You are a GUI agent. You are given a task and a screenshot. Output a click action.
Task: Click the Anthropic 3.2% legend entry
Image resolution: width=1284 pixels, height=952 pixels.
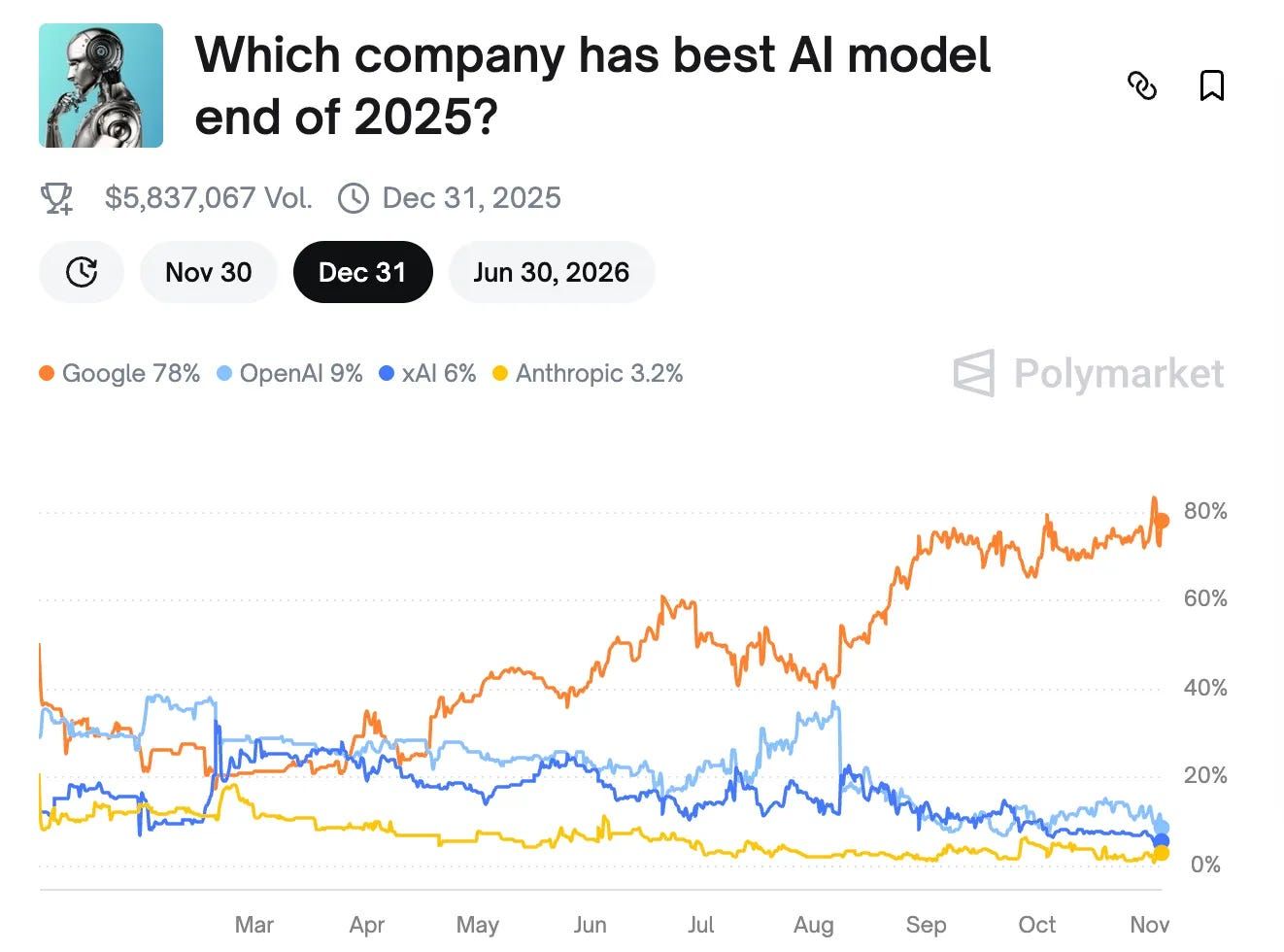tap(588, 373)
